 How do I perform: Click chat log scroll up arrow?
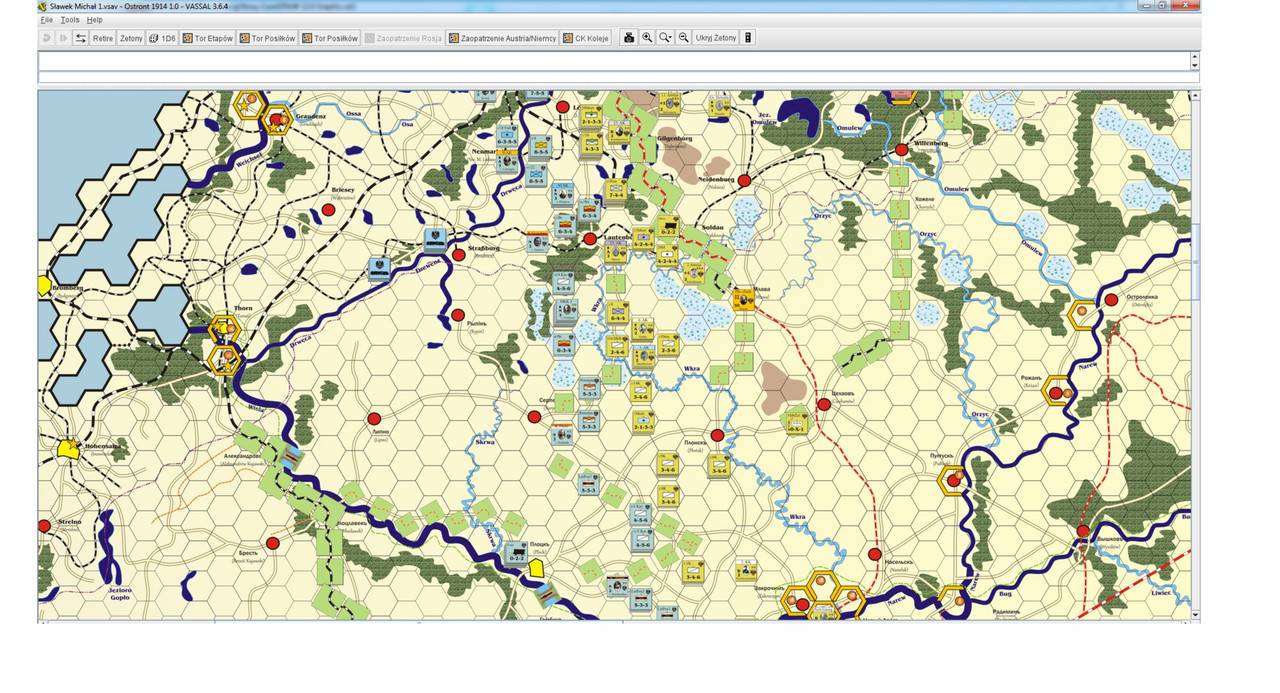click(1195, 56)
